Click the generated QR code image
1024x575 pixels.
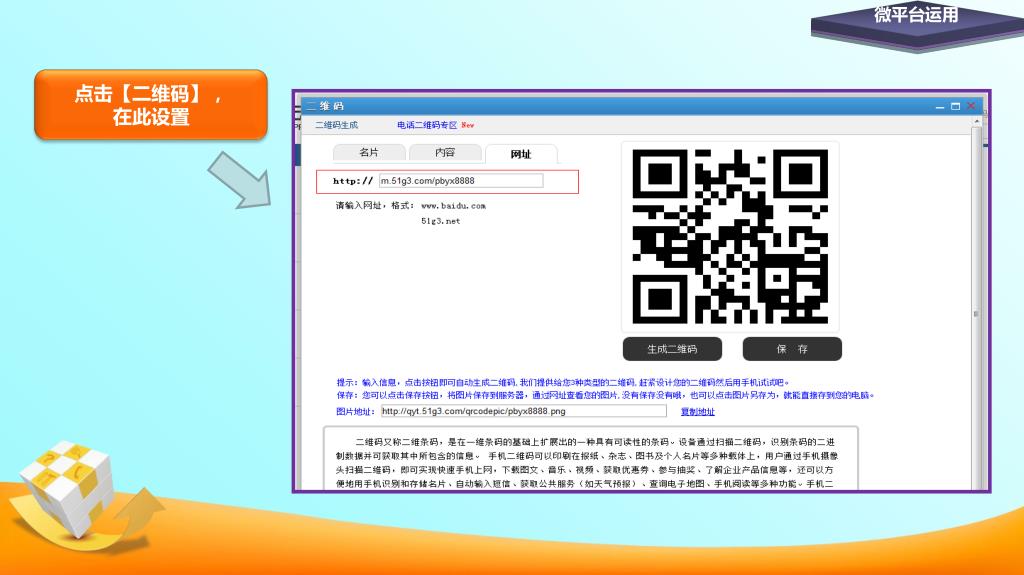pos(730,237)
